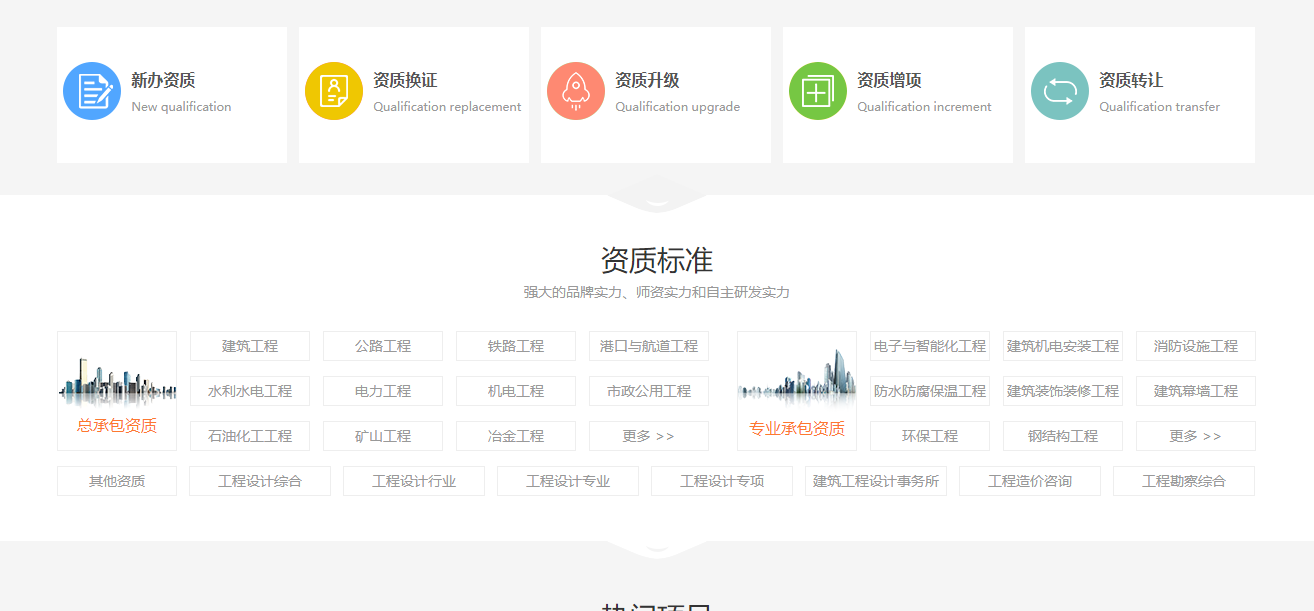Click the 其他资质 tab
This screenshot has width=1314, height=611.
coord(116,481)
